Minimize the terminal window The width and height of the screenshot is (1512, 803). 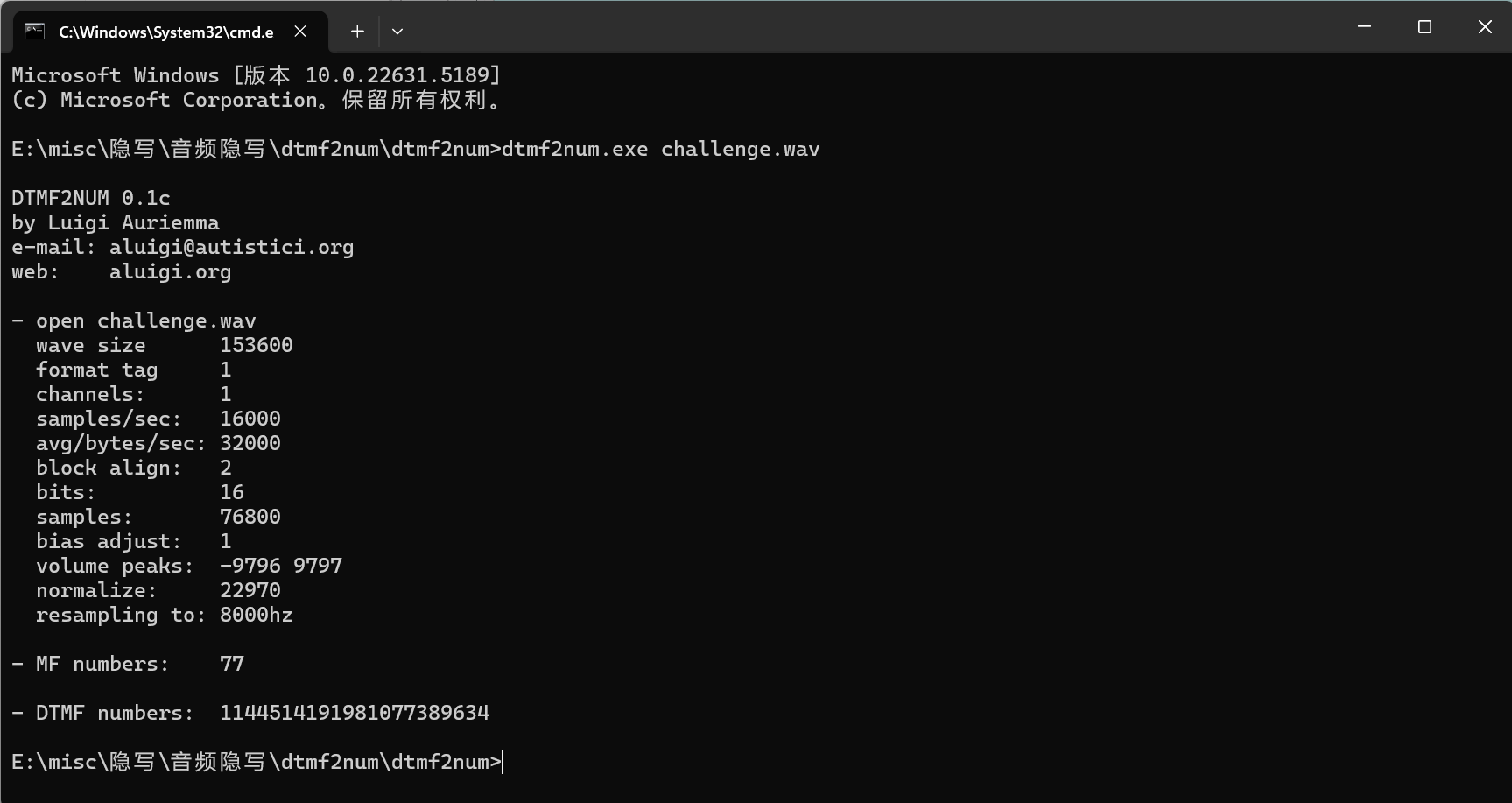click(1364, 27)
